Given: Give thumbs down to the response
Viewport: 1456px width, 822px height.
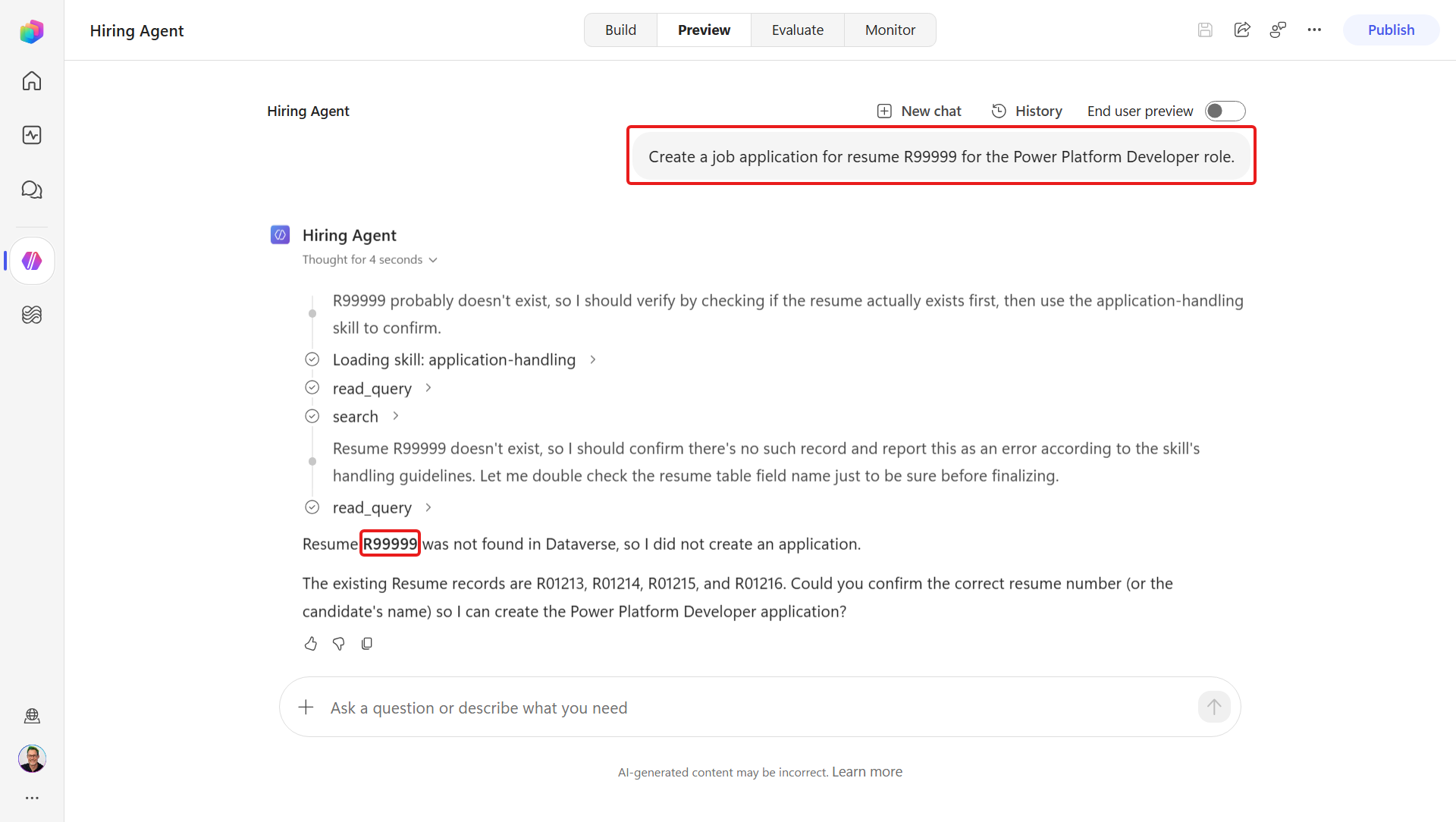Looking at the screenshot, I should (339, 644).
